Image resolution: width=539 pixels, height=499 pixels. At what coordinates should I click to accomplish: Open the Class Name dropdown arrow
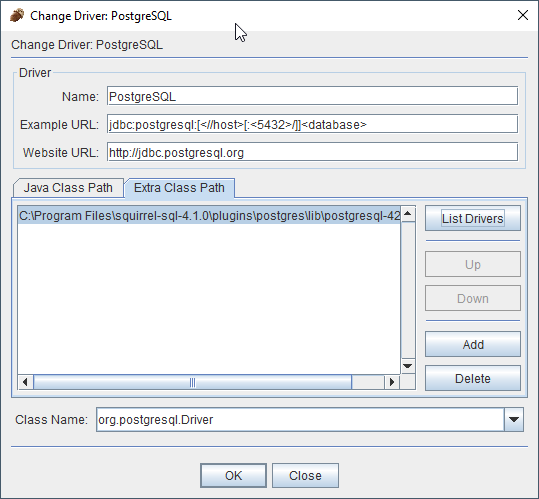coord(514,419)
